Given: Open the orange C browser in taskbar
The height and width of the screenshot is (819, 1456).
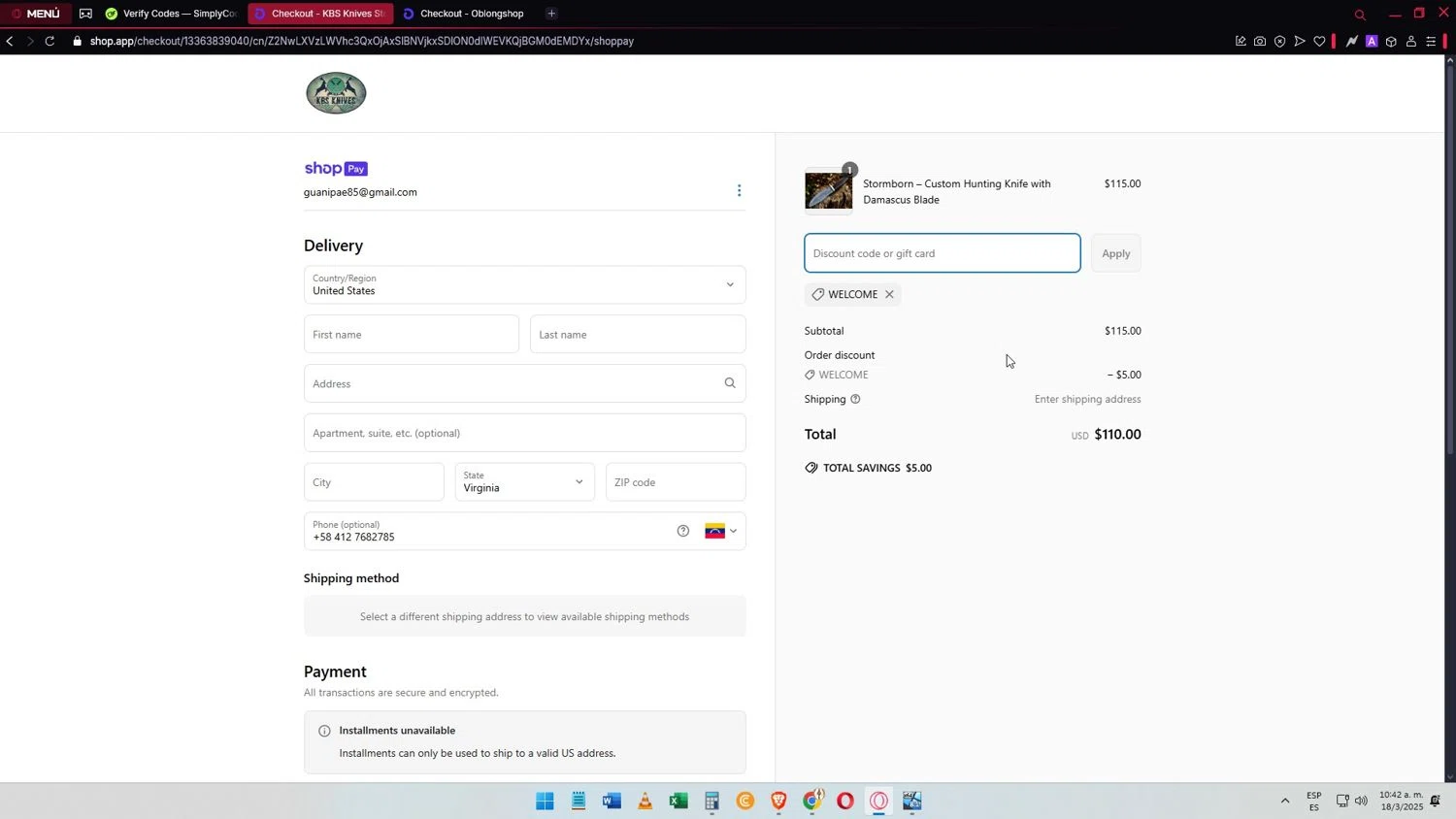Looking at the screenshot, I should click(x=745, y=801).
